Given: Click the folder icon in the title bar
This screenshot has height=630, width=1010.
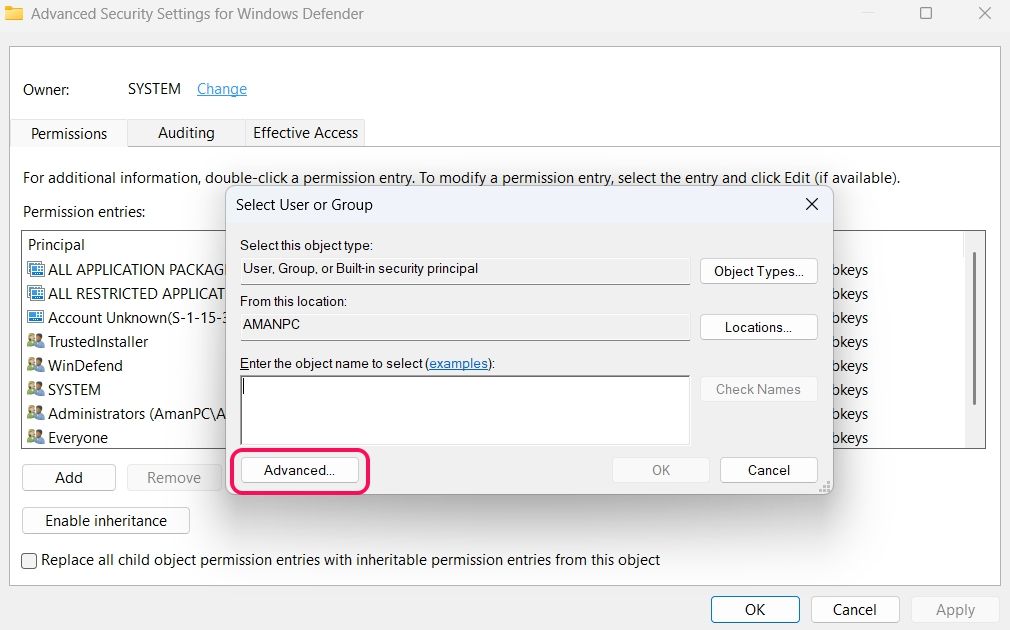Looking at the screenshot, I should point(14,13).
